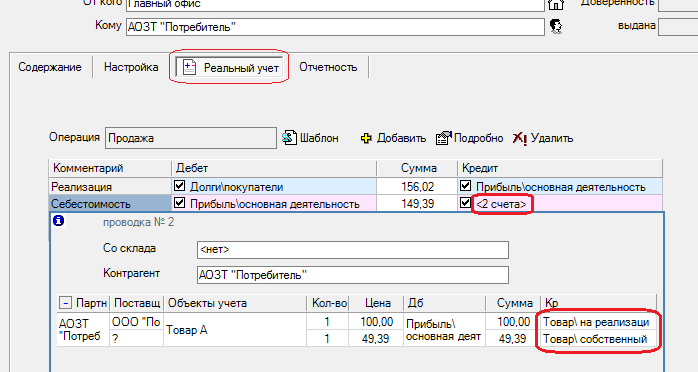Uncheck the Долги\покупатели debit checkbox
Image resolution: width=698 pixels, height=372 pixels.
tap(179, 186)
